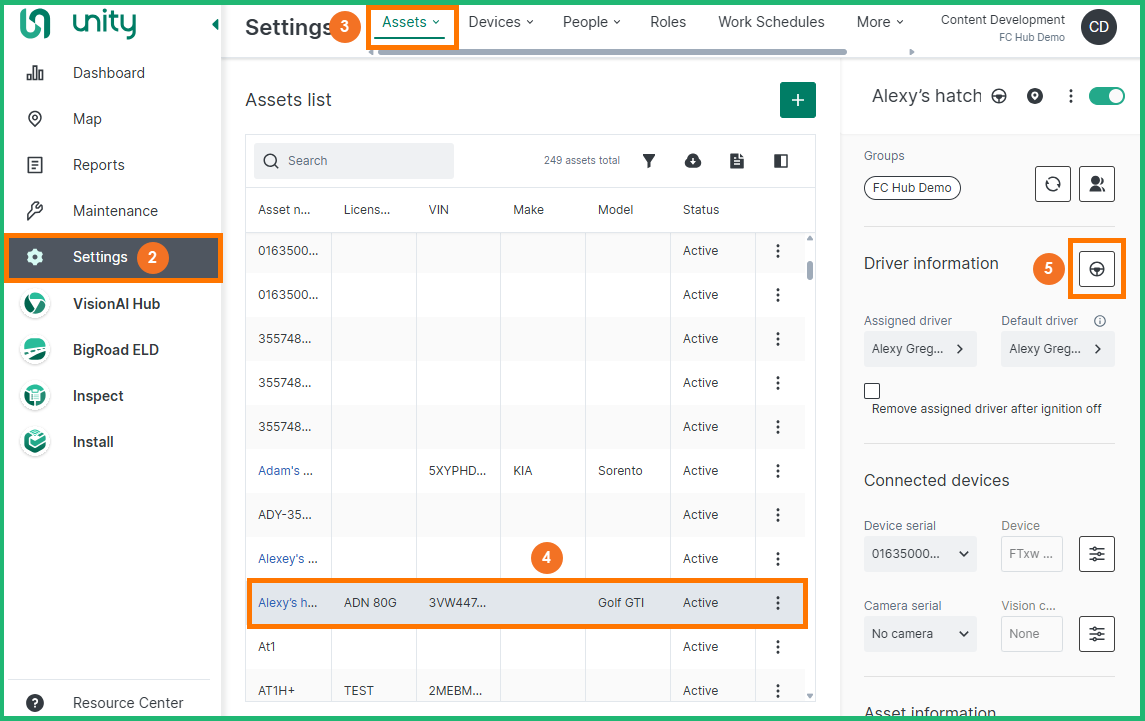Click the green add asset plus button
Image resolution: width=1145 pixels, height=721 pixels.
pyautogui.click(x=797, y=100)
